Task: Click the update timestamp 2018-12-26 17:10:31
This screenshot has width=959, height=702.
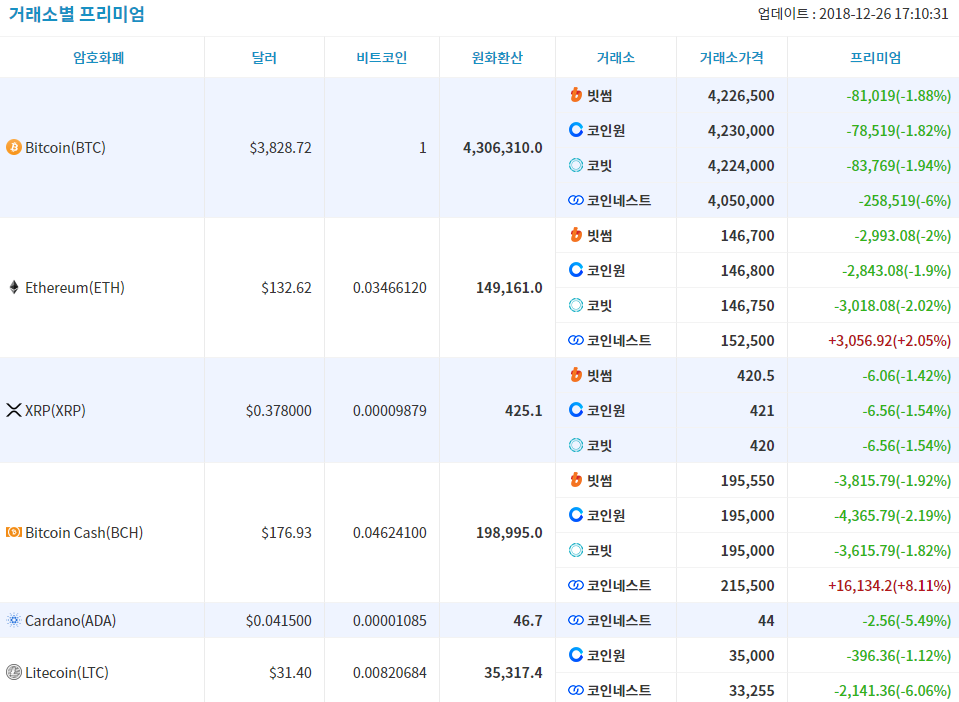Action: tap(884, 13)
